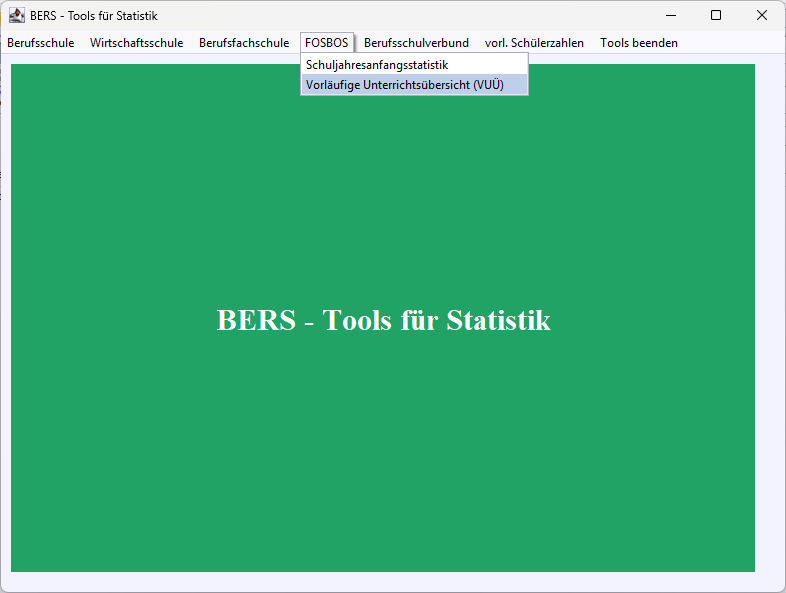Maximize the BERS window
The height and width of the screenshot is (593, 786).
[x=716, y=15]
